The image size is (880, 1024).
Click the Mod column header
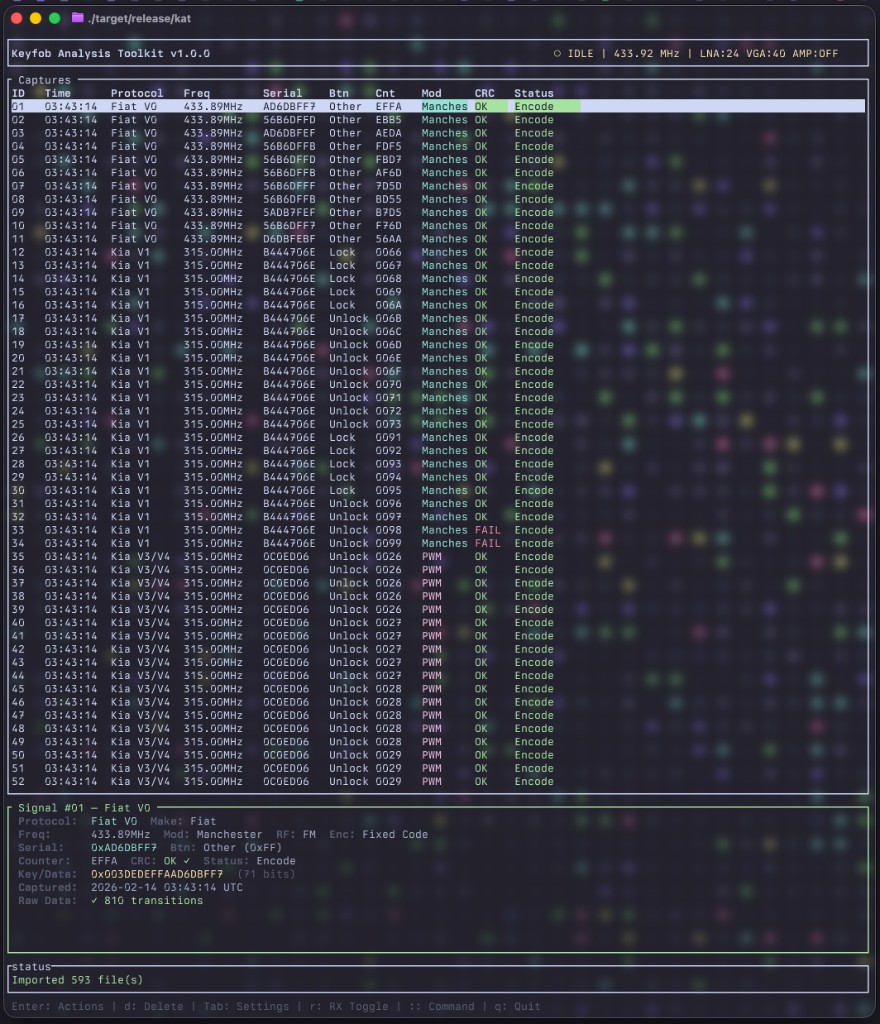[432, 93]
